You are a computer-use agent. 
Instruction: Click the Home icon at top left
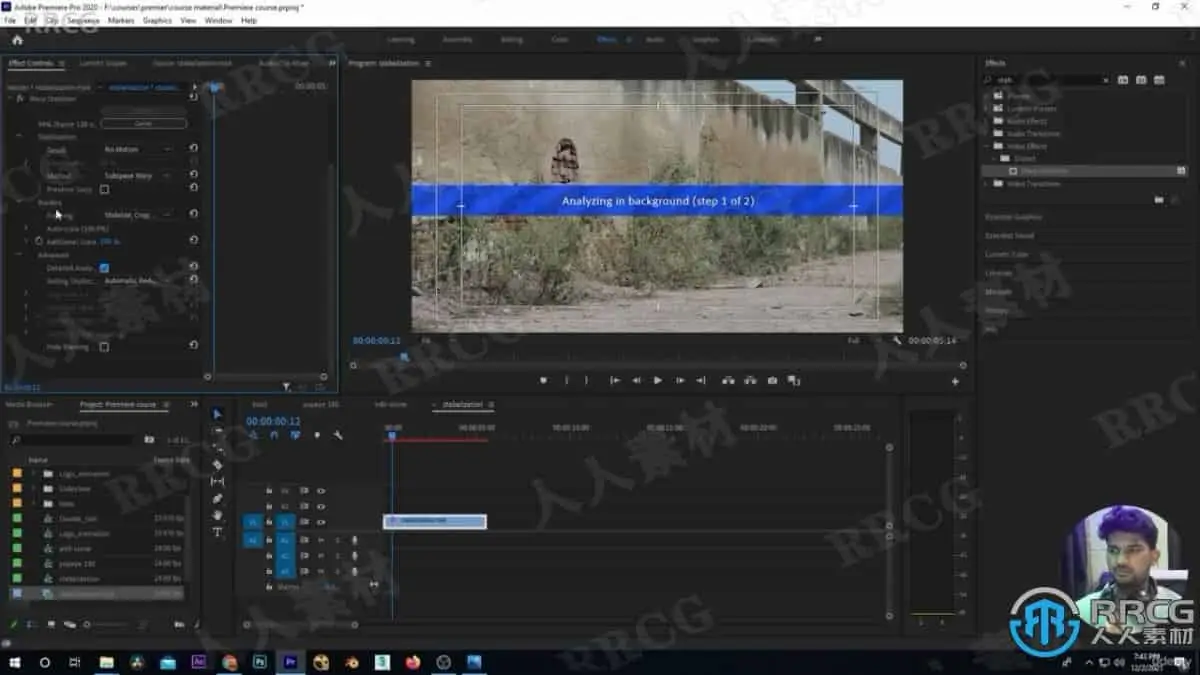[17, 40]
